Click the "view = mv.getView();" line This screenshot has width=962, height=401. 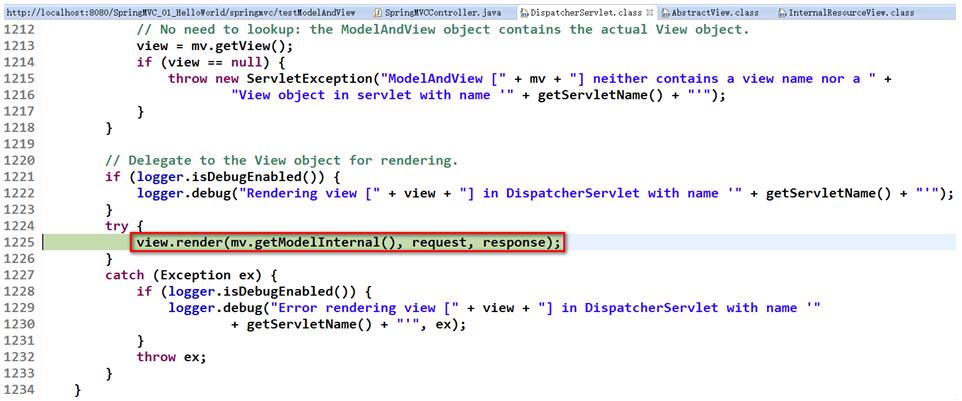coord(215,46)
